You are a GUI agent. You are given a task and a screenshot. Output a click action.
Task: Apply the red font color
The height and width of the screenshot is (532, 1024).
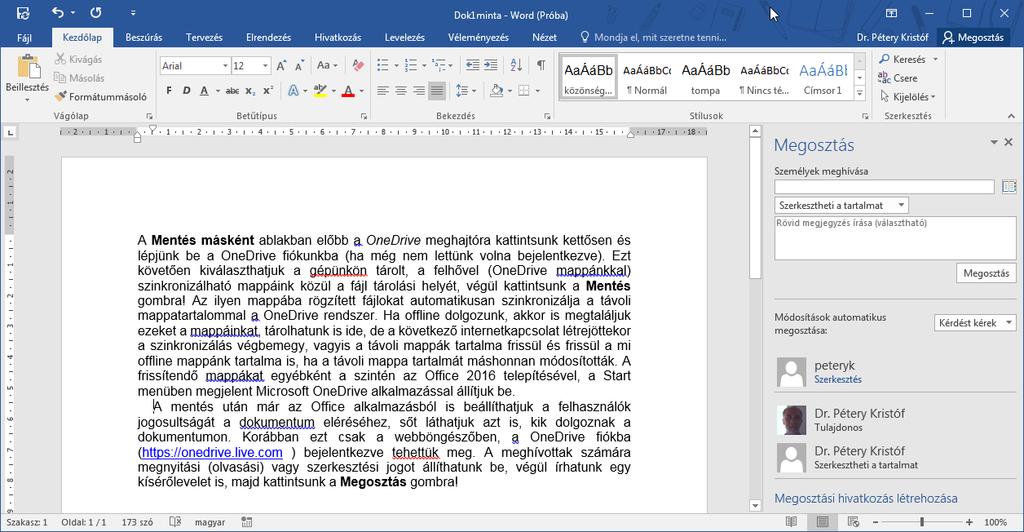click(348, 91)
